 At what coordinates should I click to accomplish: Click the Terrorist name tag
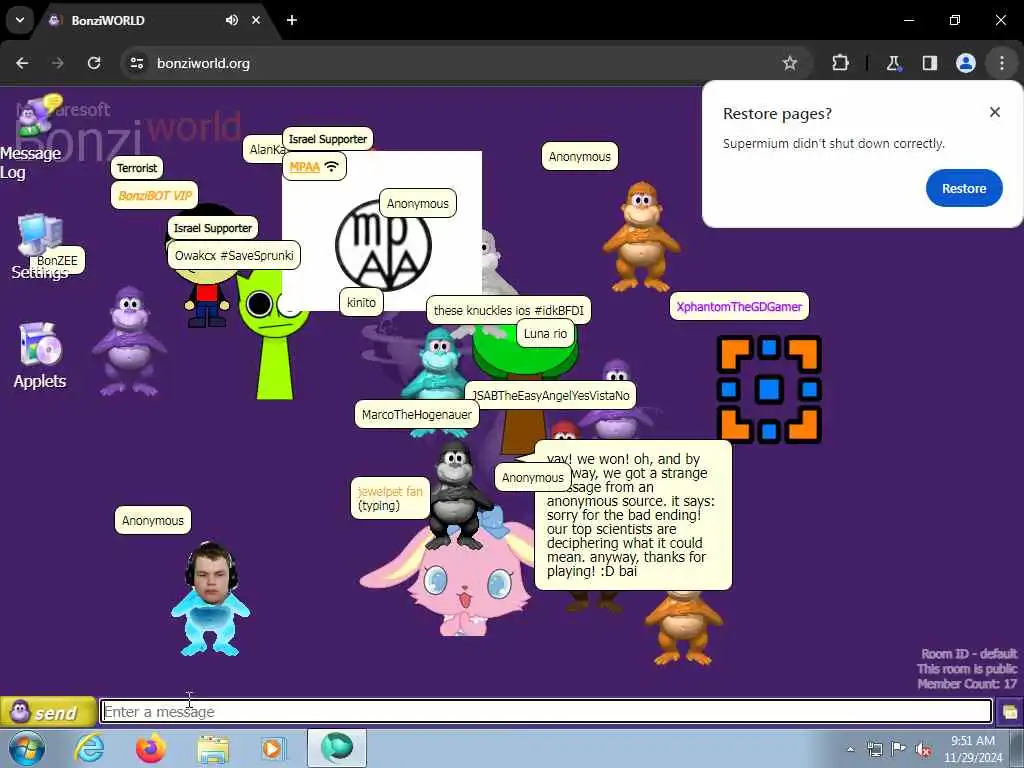point(137,168)
